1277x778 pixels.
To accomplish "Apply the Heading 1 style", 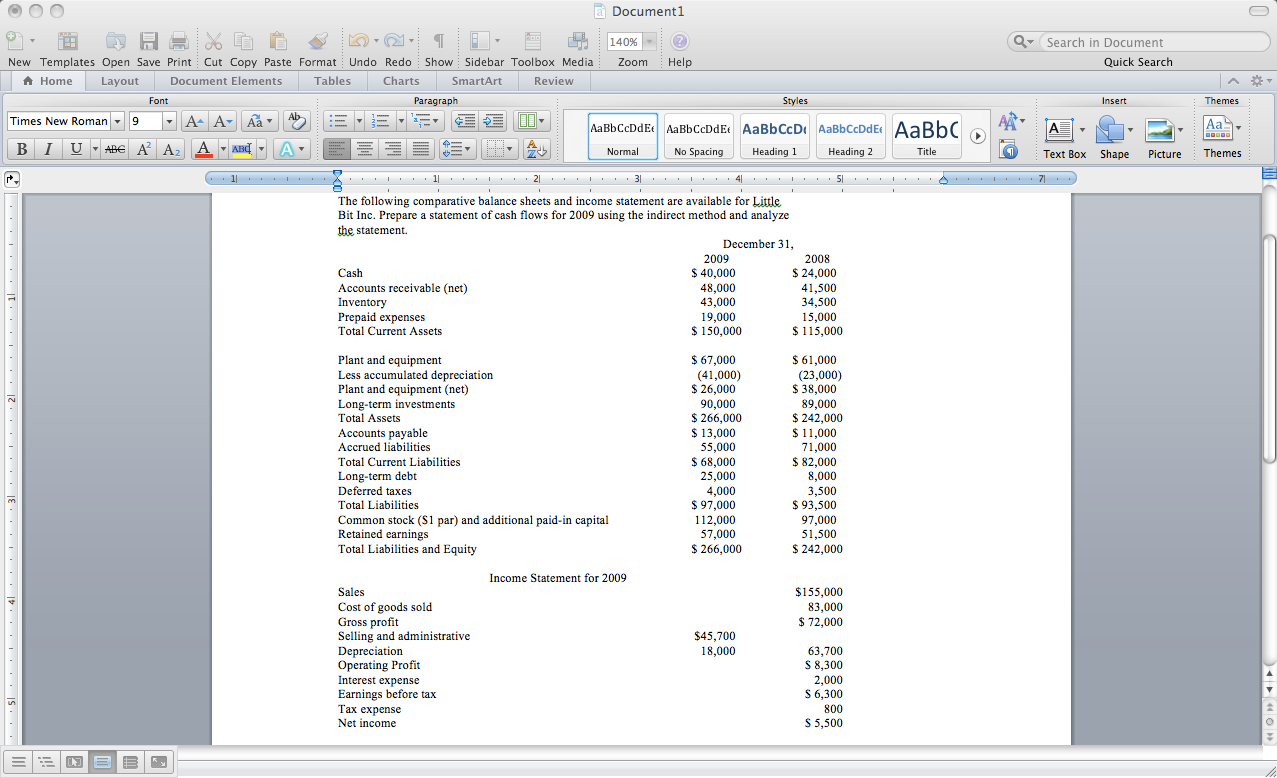I will (x=775, y=136).
